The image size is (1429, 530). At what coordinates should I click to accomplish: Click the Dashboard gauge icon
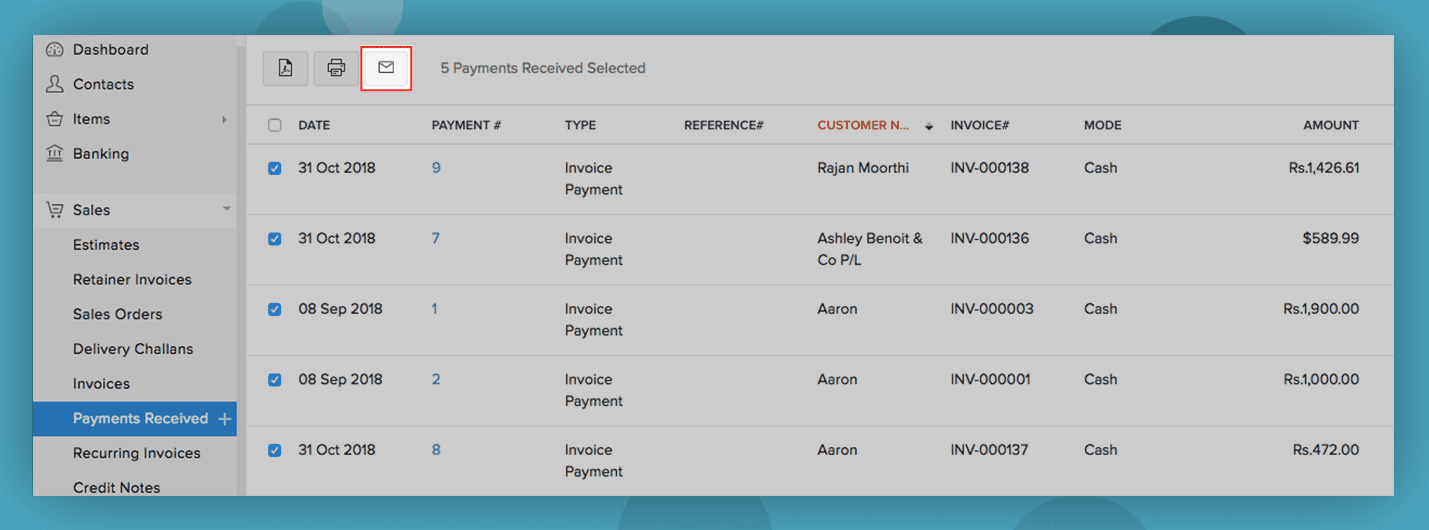coord(55,50)
